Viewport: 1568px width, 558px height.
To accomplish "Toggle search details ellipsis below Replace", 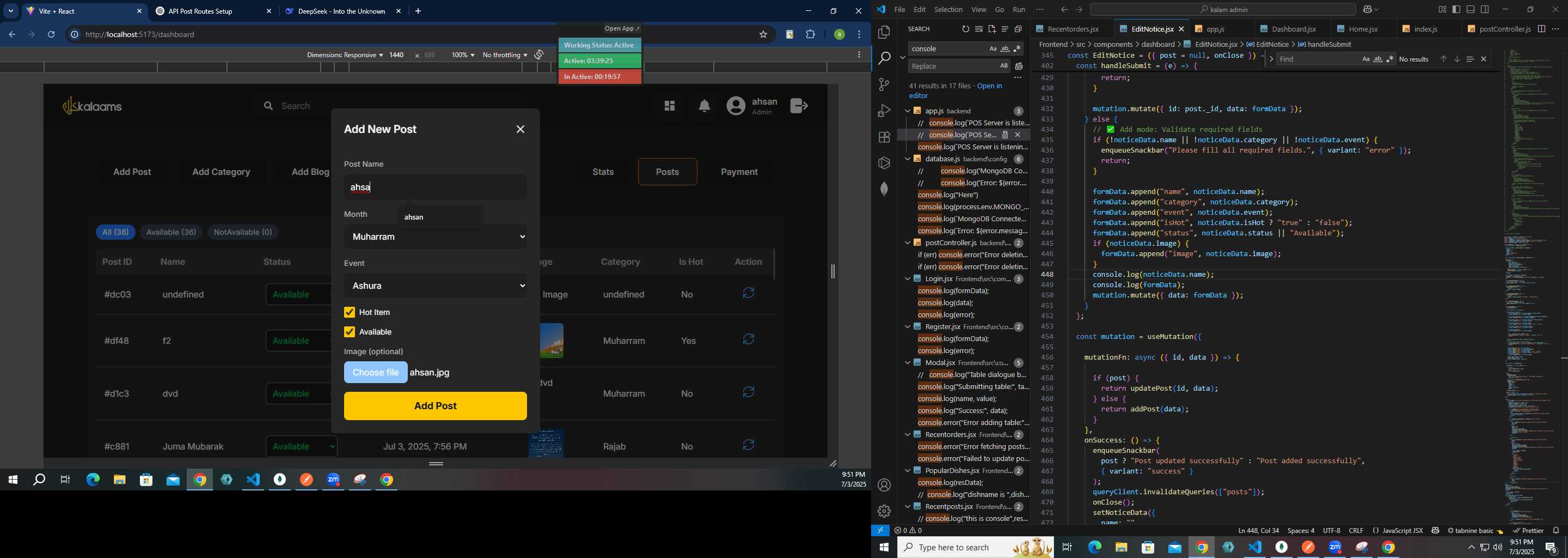I will tap(1018, 78).
